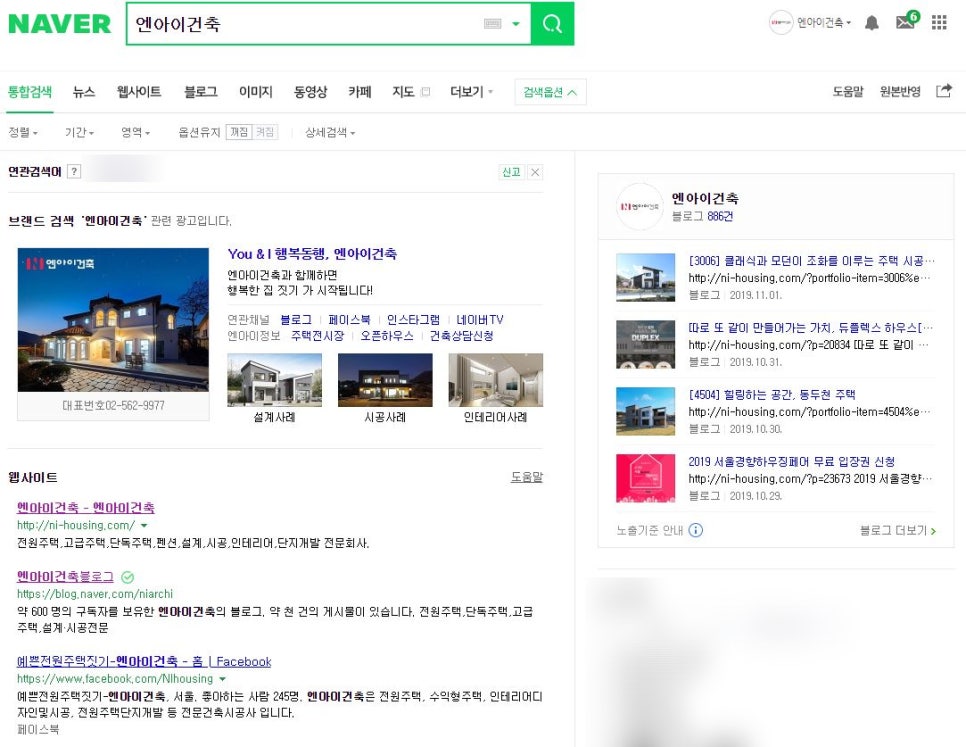Screen dimensions: 966x747
Task: Open the 인스타그램 channel link in the ad
Action: [x=413, y=320]
